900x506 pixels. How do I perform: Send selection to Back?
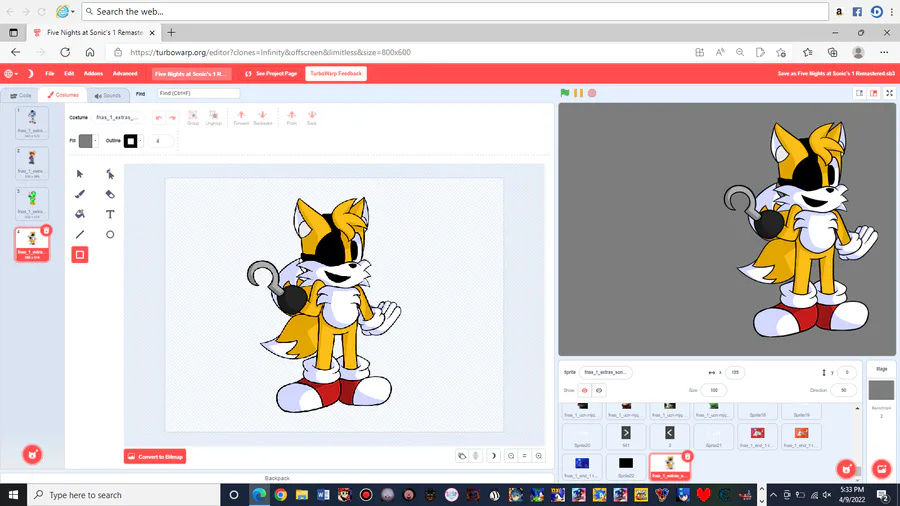(312, 118)
